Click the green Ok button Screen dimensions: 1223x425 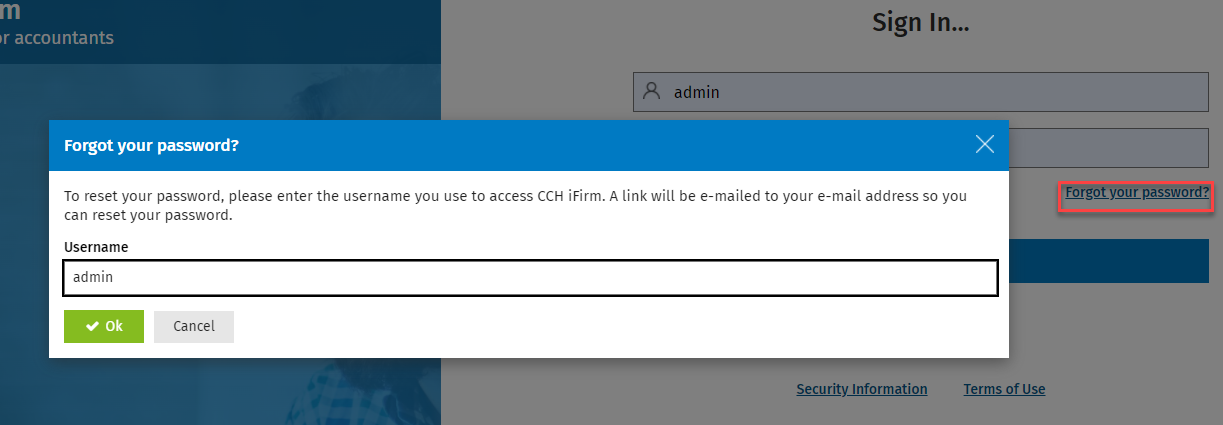tap(104, 326)
